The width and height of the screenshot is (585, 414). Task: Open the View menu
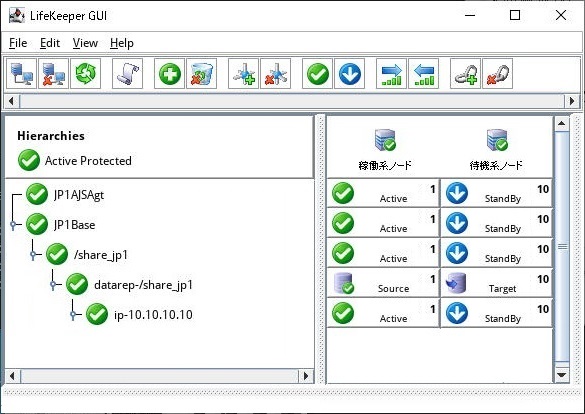[85, 43]
